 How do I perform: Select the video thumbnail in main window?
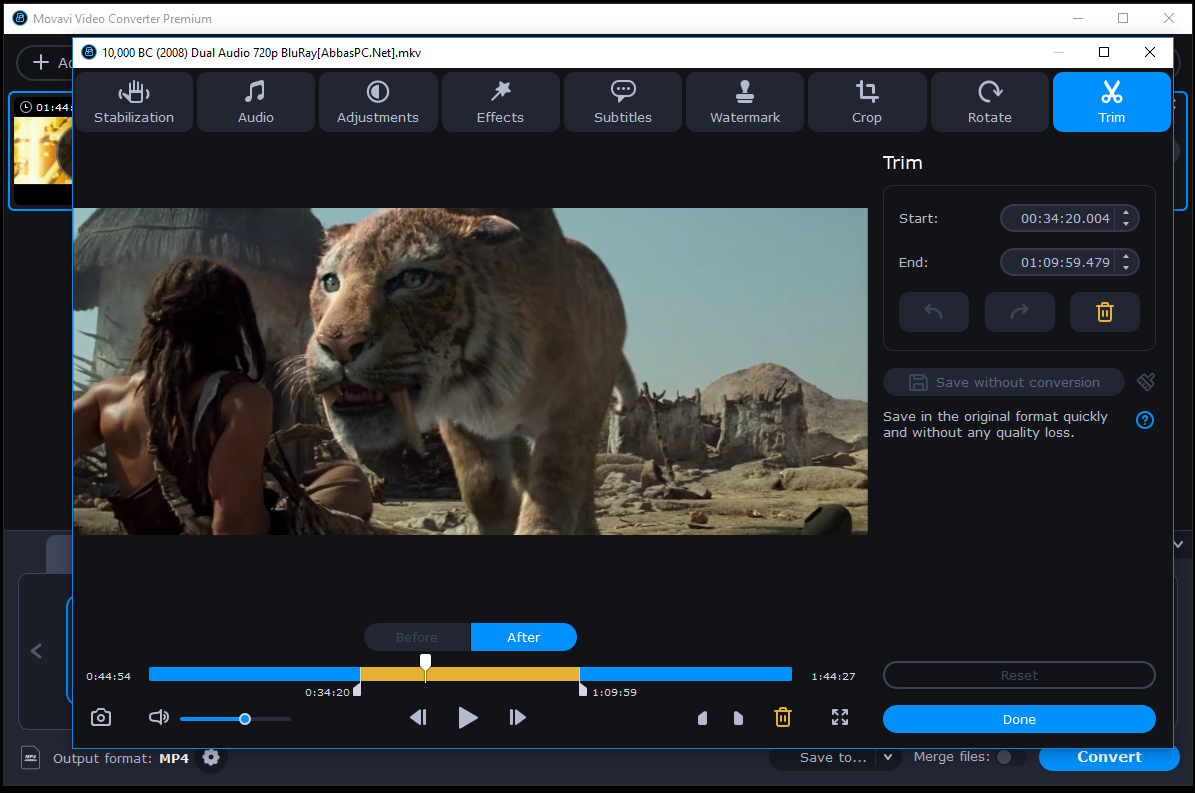(43, 150)
